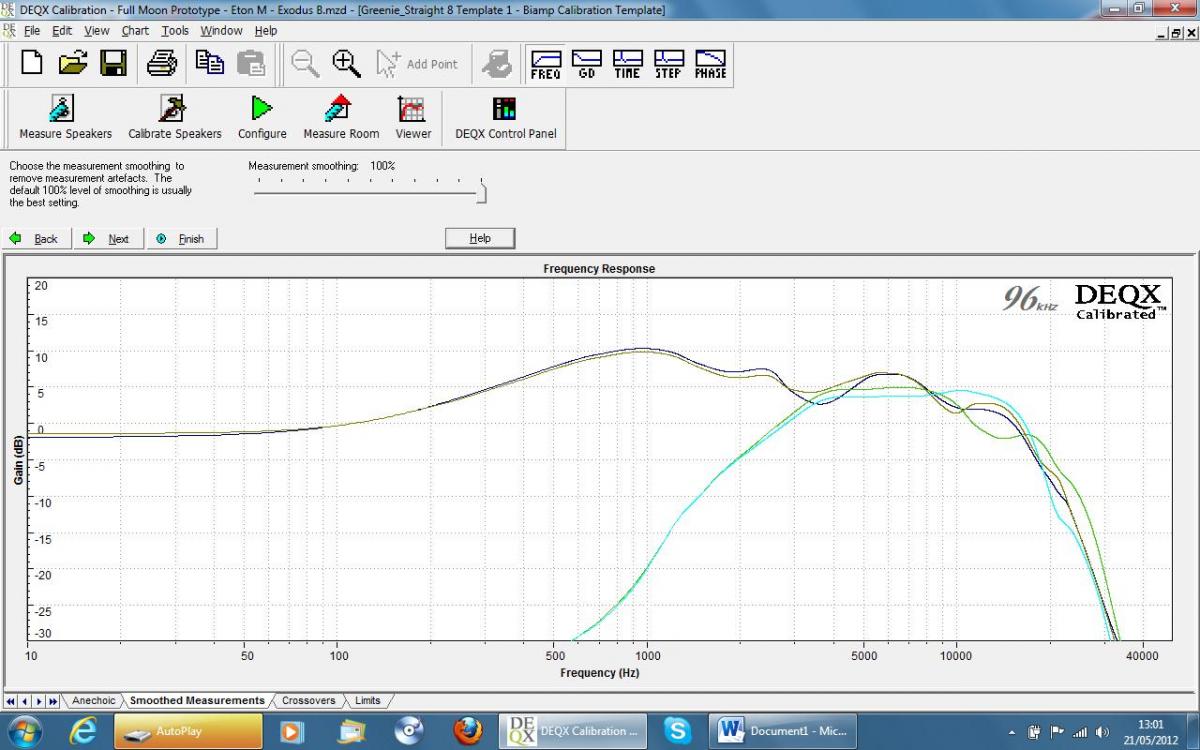Switch to GD group delay chart
Screen dimensions: 1200x750
tap(587, 65)
